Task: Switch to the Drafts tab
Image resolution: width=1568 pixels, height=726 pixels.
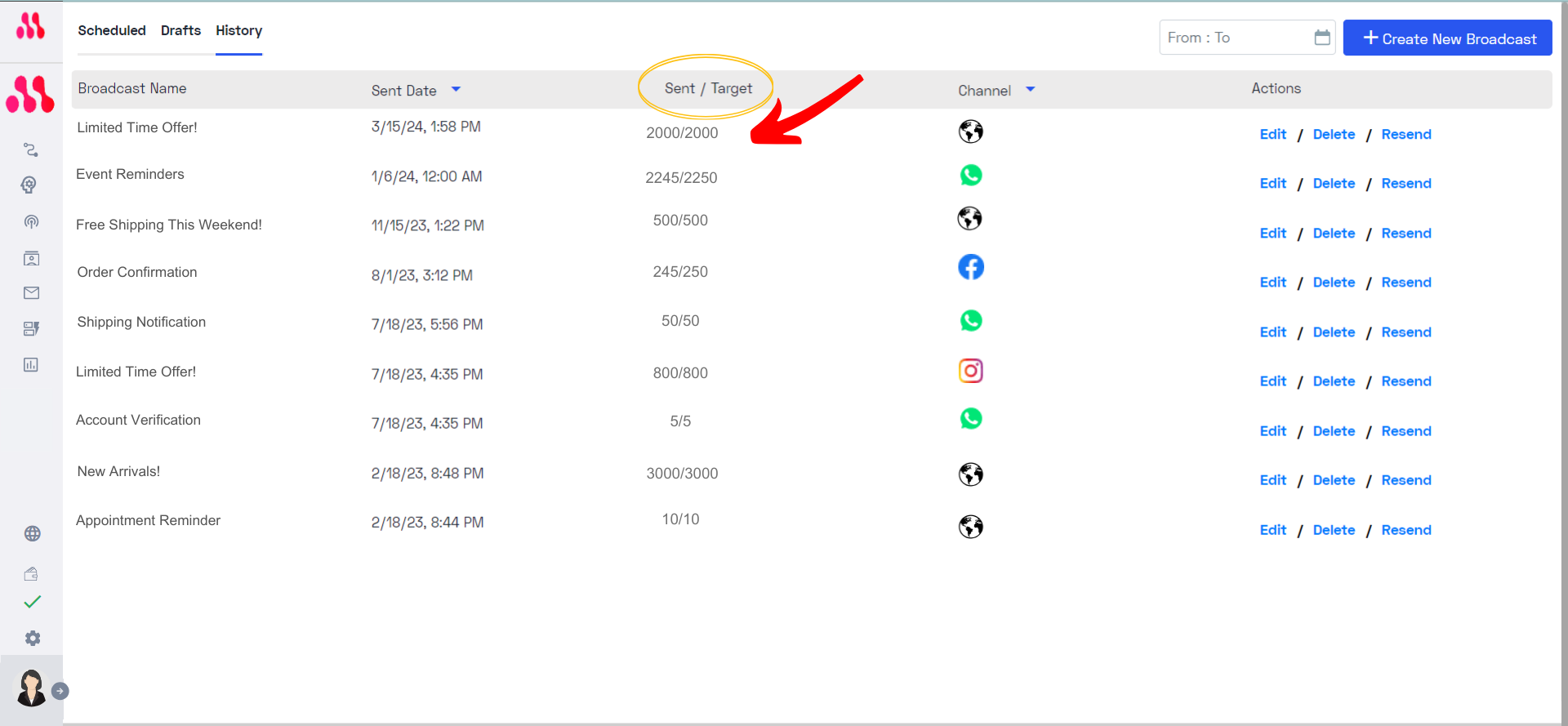Action: point(180,30)
